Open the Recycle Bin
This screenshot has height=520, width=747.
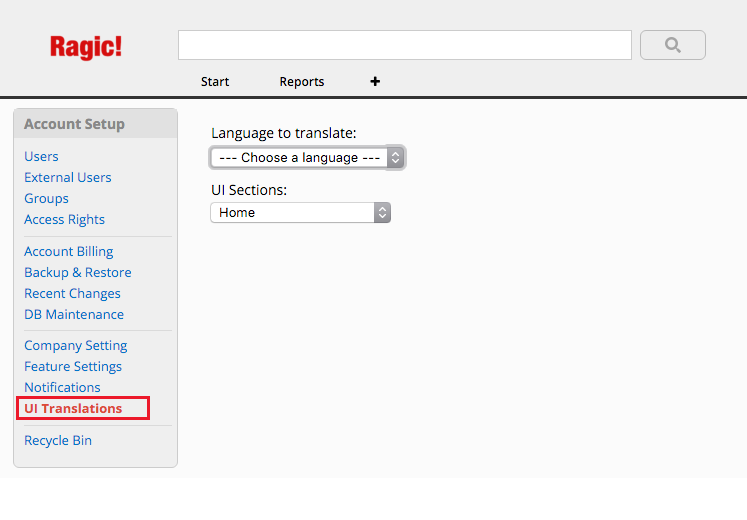coord(58,440)
